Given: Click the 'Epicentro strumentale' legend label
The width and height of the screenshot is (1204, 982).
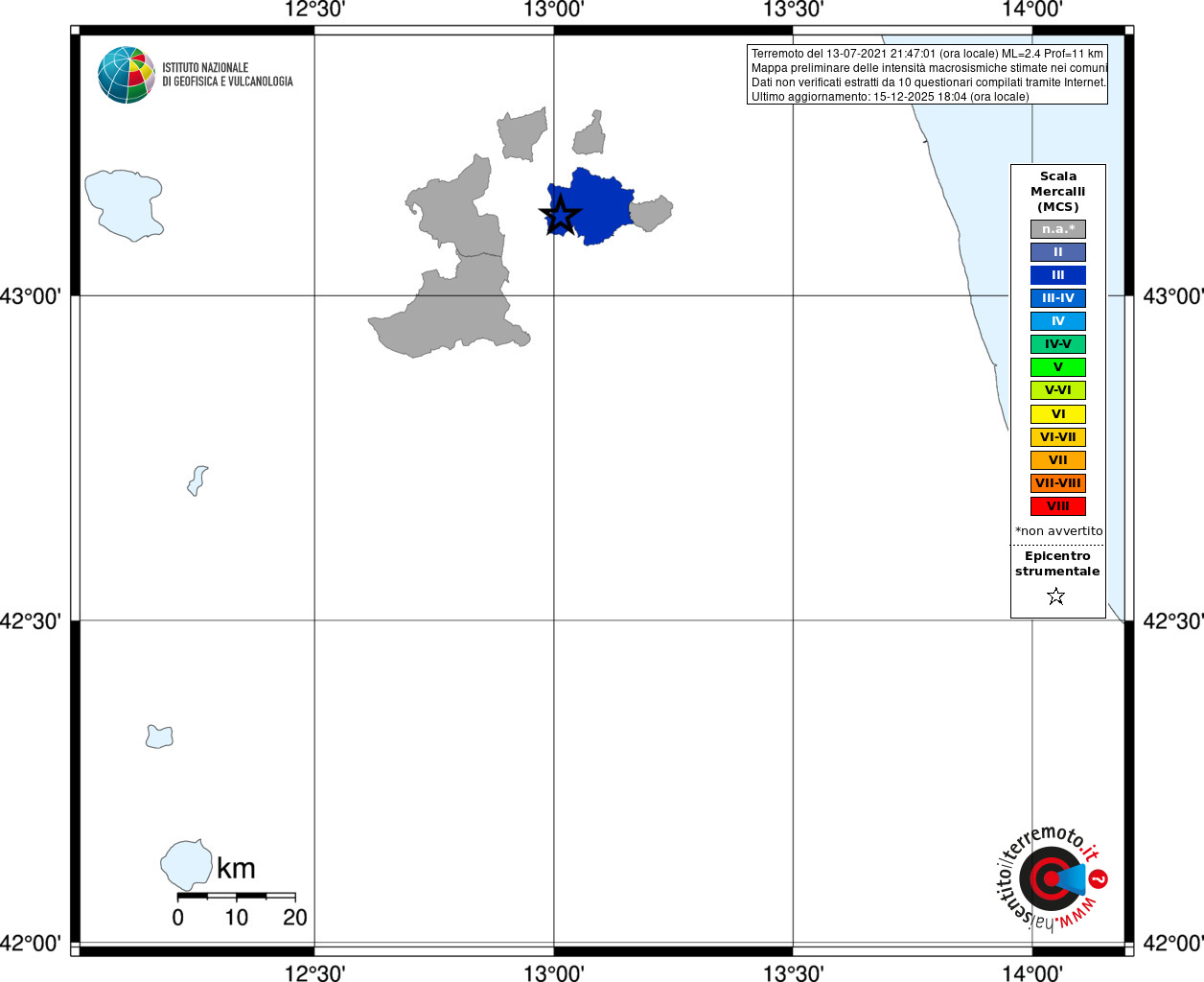Looking at the screenshot, I should (1057, 564).
